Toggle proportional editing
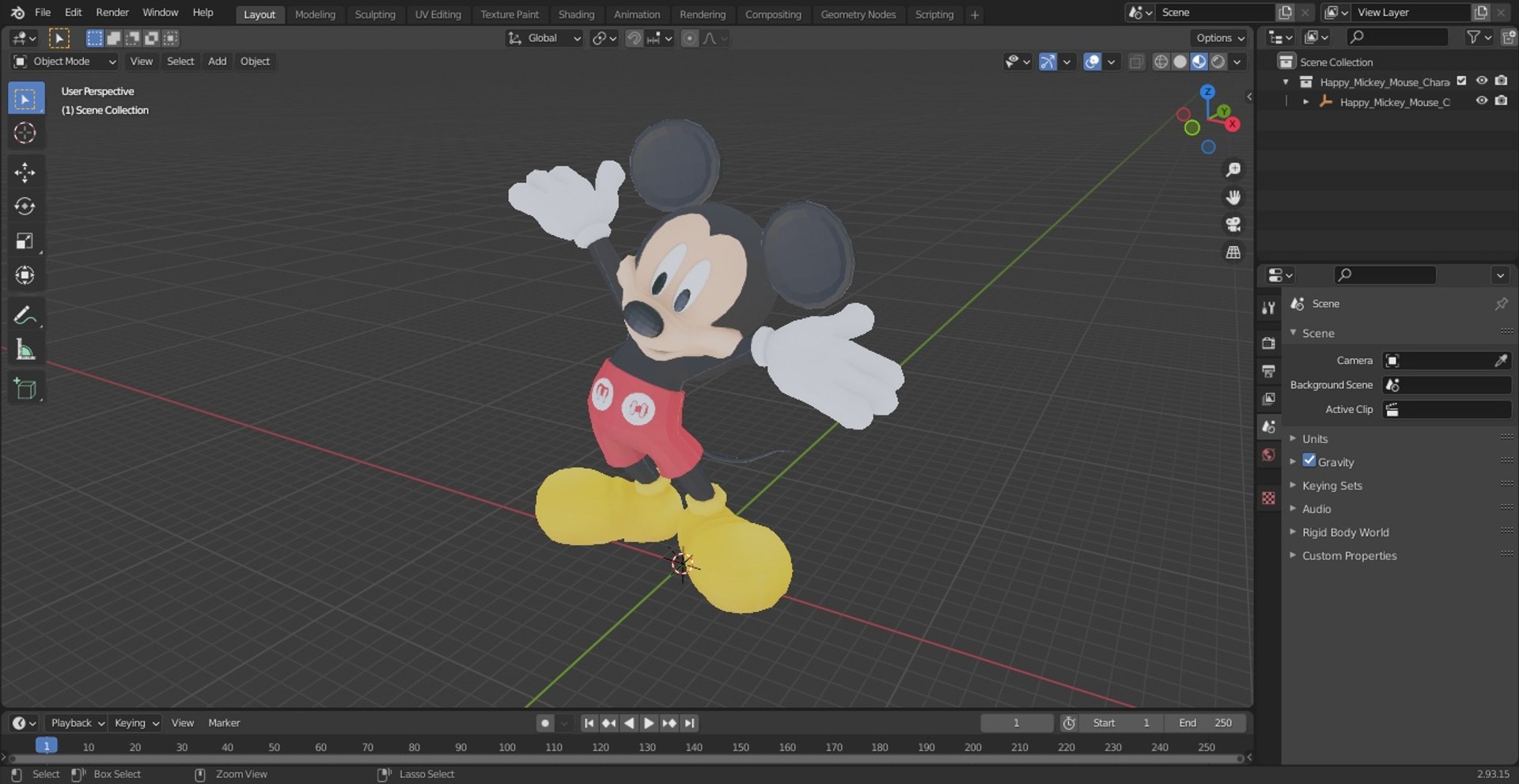The height and width of the screenshot is (784, 1519). tap(690, 38)
